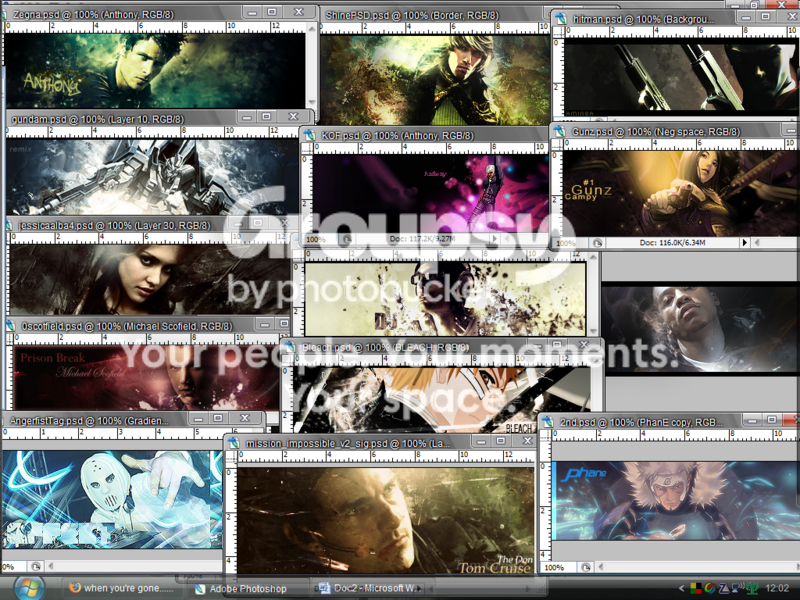Show hidden system tray icons
This screenshot has height=600, width=800.
click(681, 588)
